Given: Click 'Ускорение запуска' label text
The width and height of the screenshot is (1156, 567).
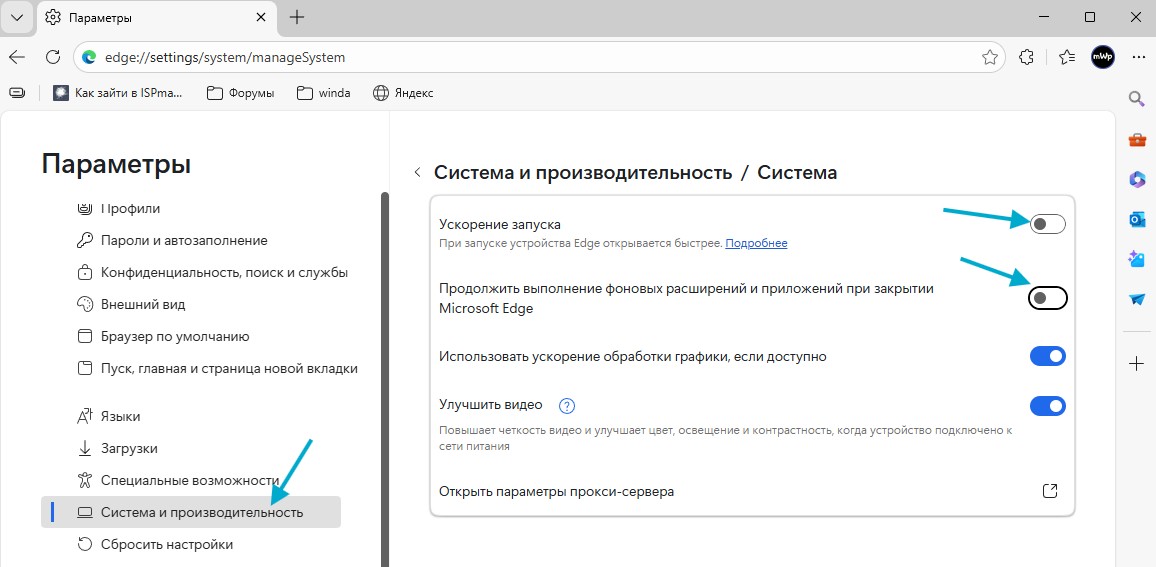Looking at the screenshot, I should 500,224.
